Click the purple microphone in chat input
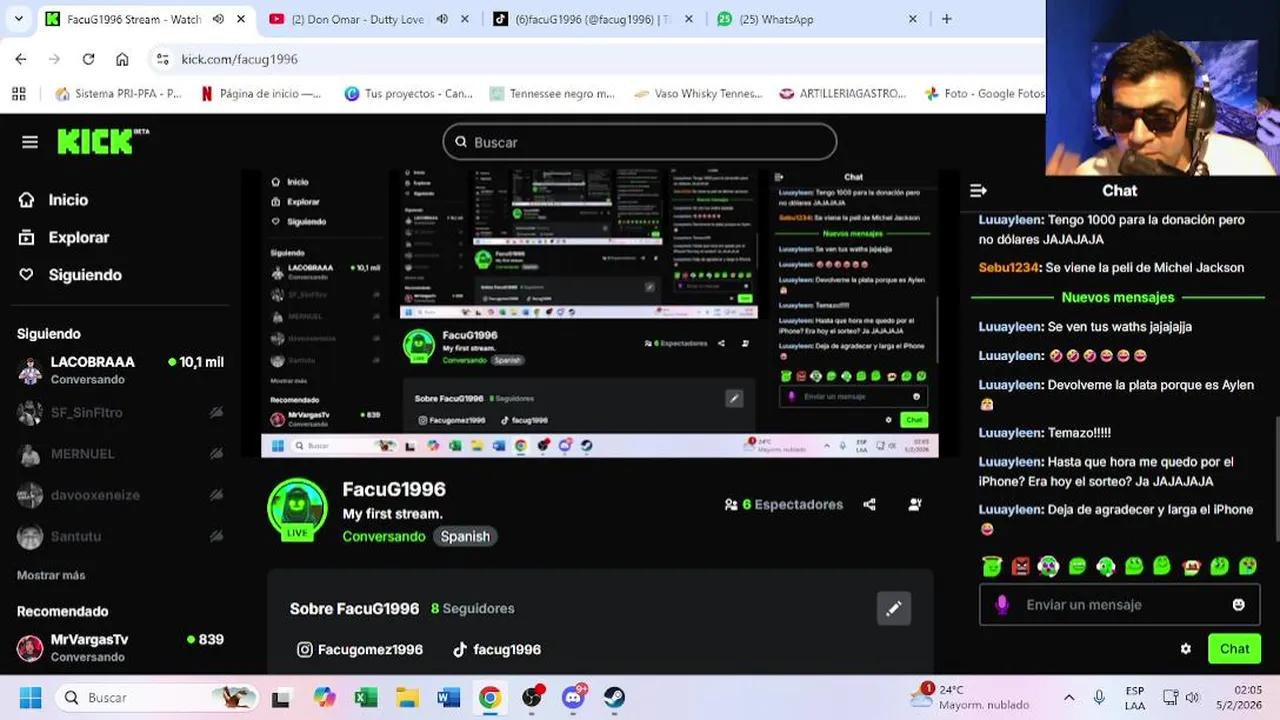This screenshot has width=1280, height=720. click(x=1002, y=605)
